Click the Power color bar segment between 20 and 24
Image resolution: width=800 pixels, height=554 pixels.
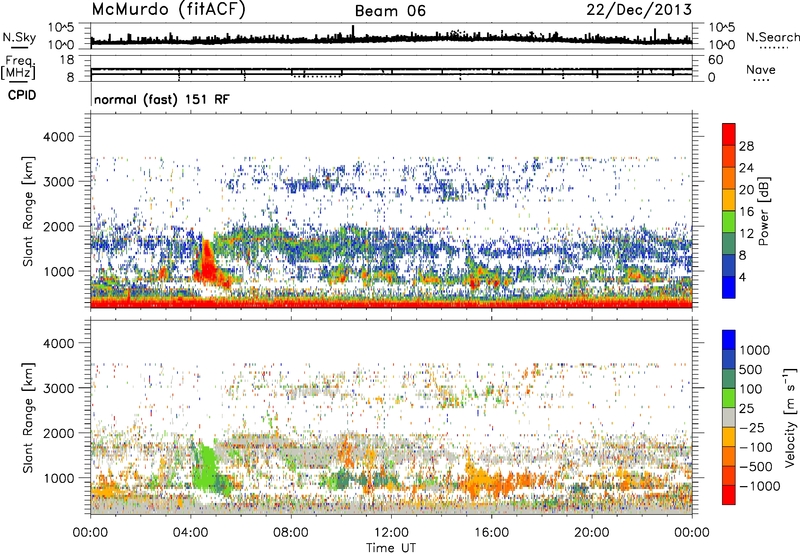point(729,178)
